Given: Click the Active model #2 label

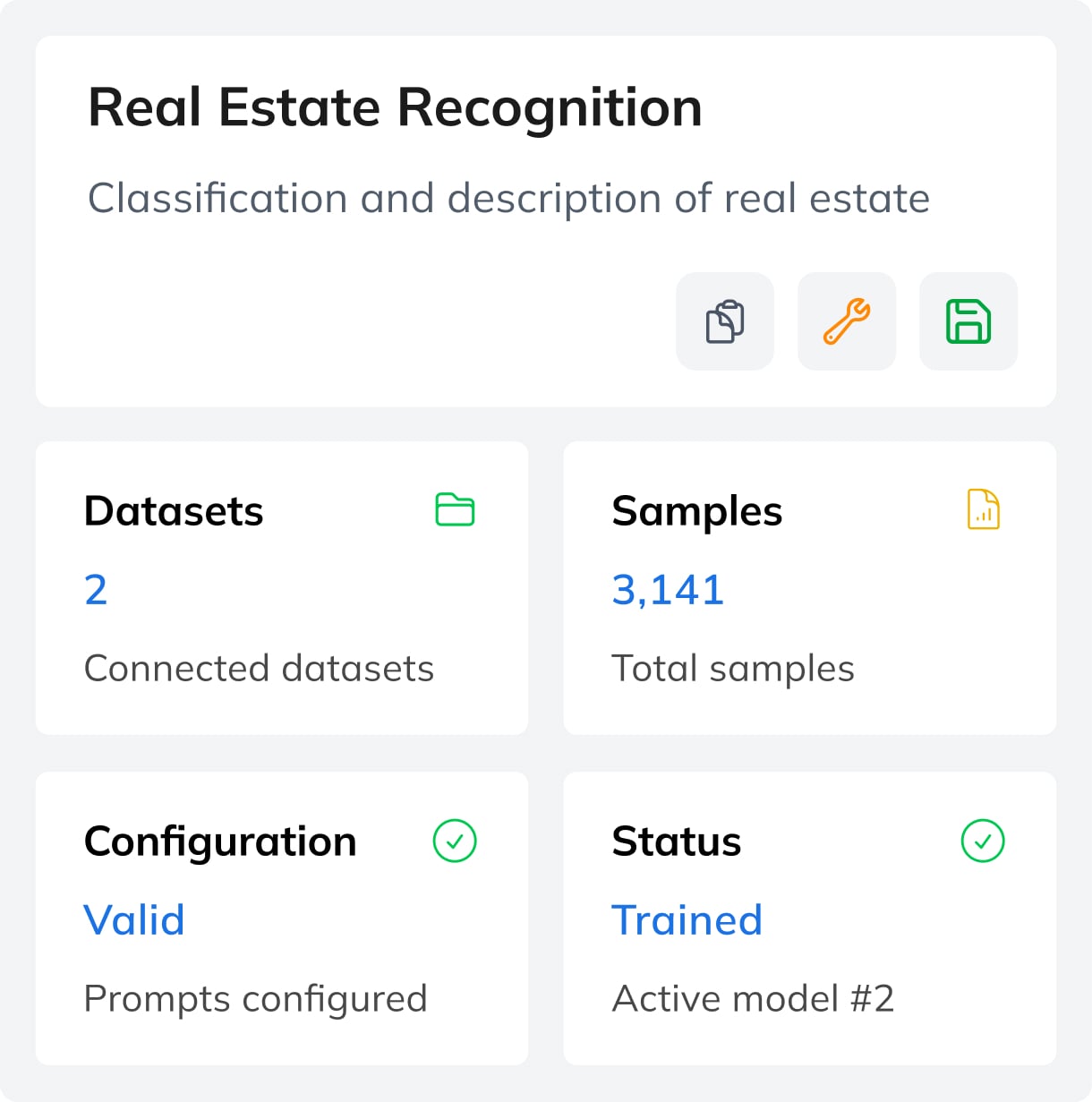Looking at the screenshot, I should (753, 999).
